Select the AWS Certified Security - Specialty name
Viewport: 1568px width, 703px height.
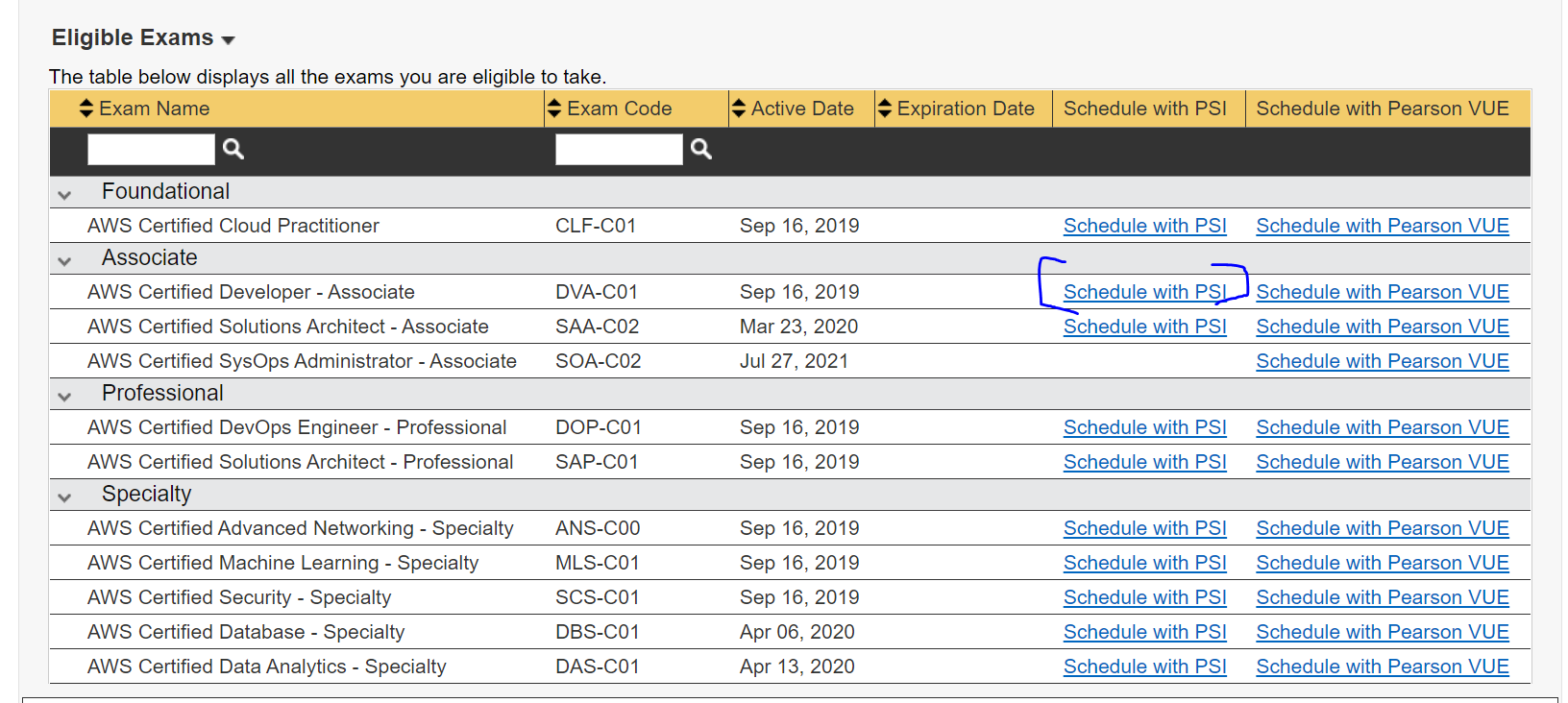pos(239,597)
